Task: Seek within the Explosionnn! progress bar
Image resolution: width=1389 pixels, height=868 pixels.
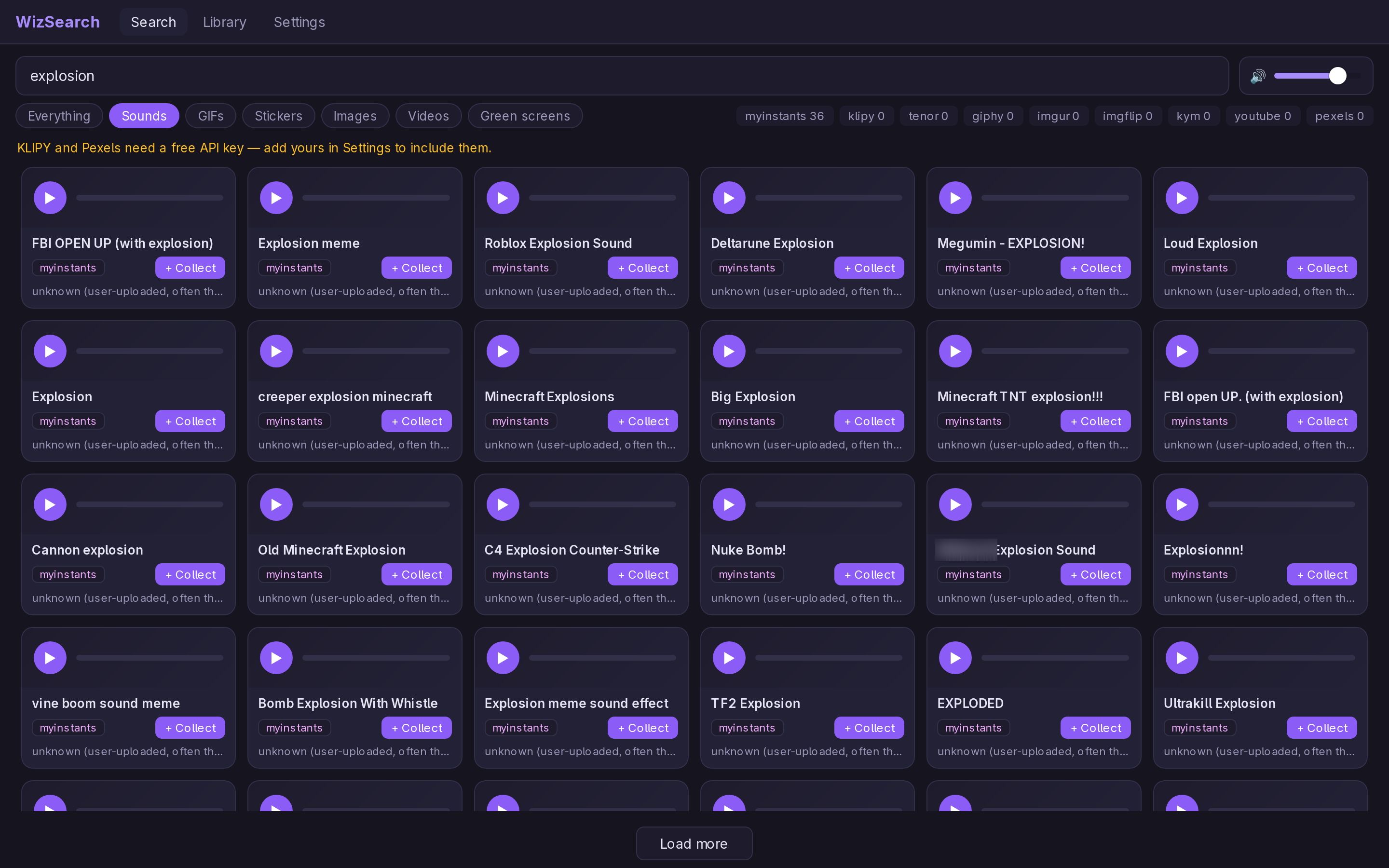Action: pos(1281,504)
